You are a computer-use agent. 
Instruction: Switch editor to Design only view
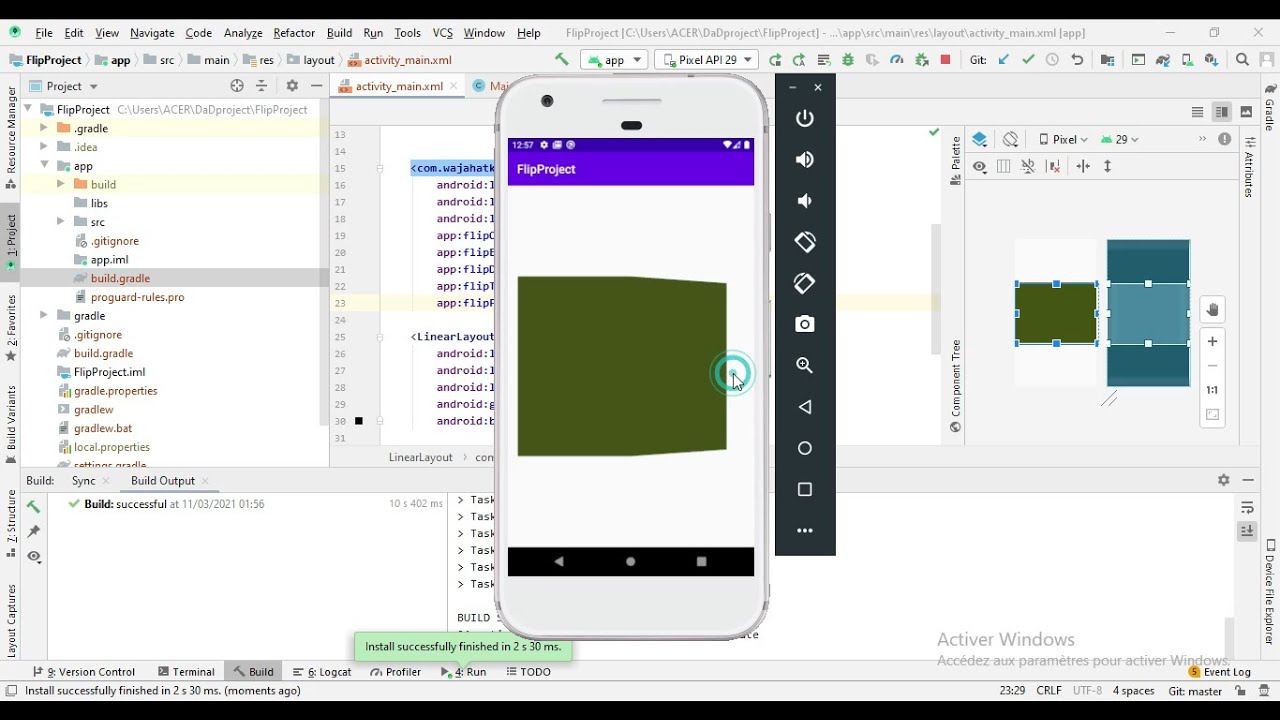1246,112
